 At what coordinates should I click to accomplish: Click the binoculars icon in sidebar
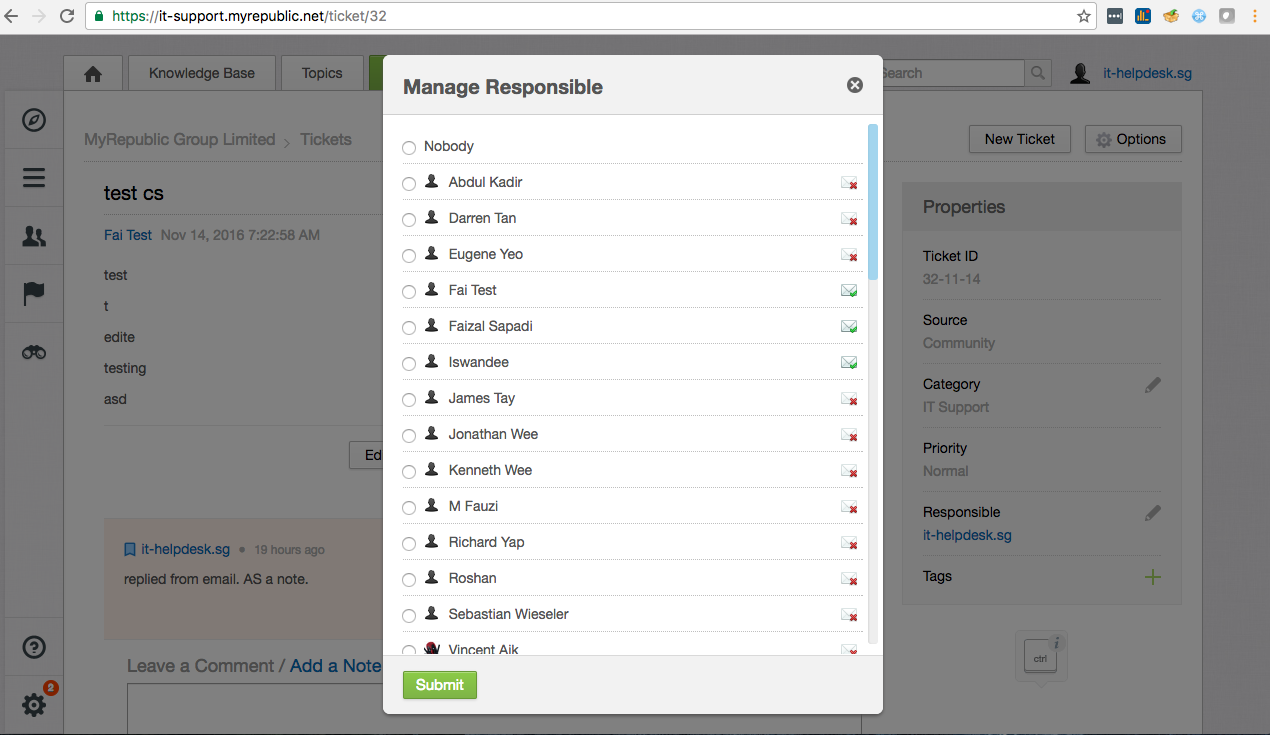pyautogui.click(x=34, y=352)
